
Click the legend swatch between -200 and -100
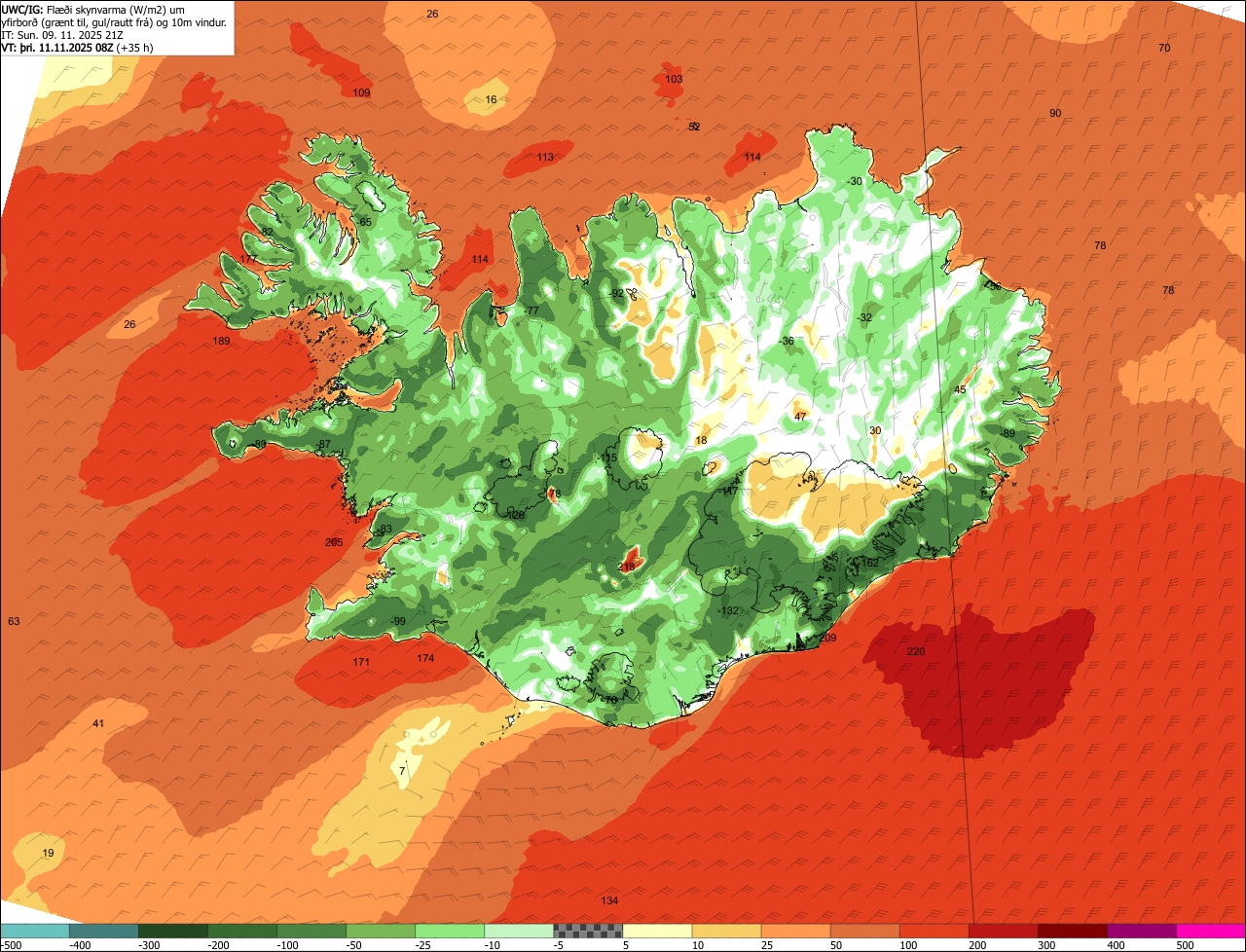[x=241, y=931]
